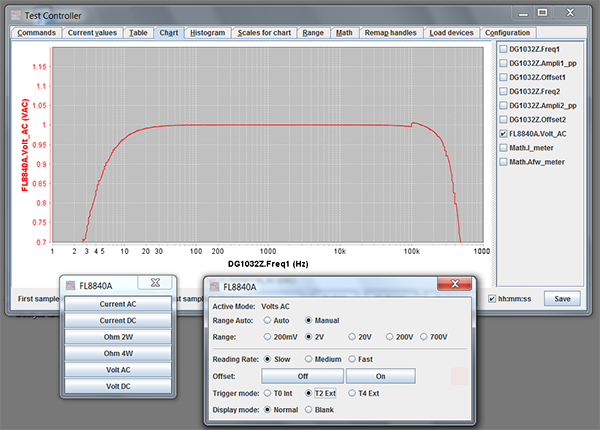The height and width of the screenshot is (430, 600).
Task: Select Auto for Range Auto
Action: (268, 321)
